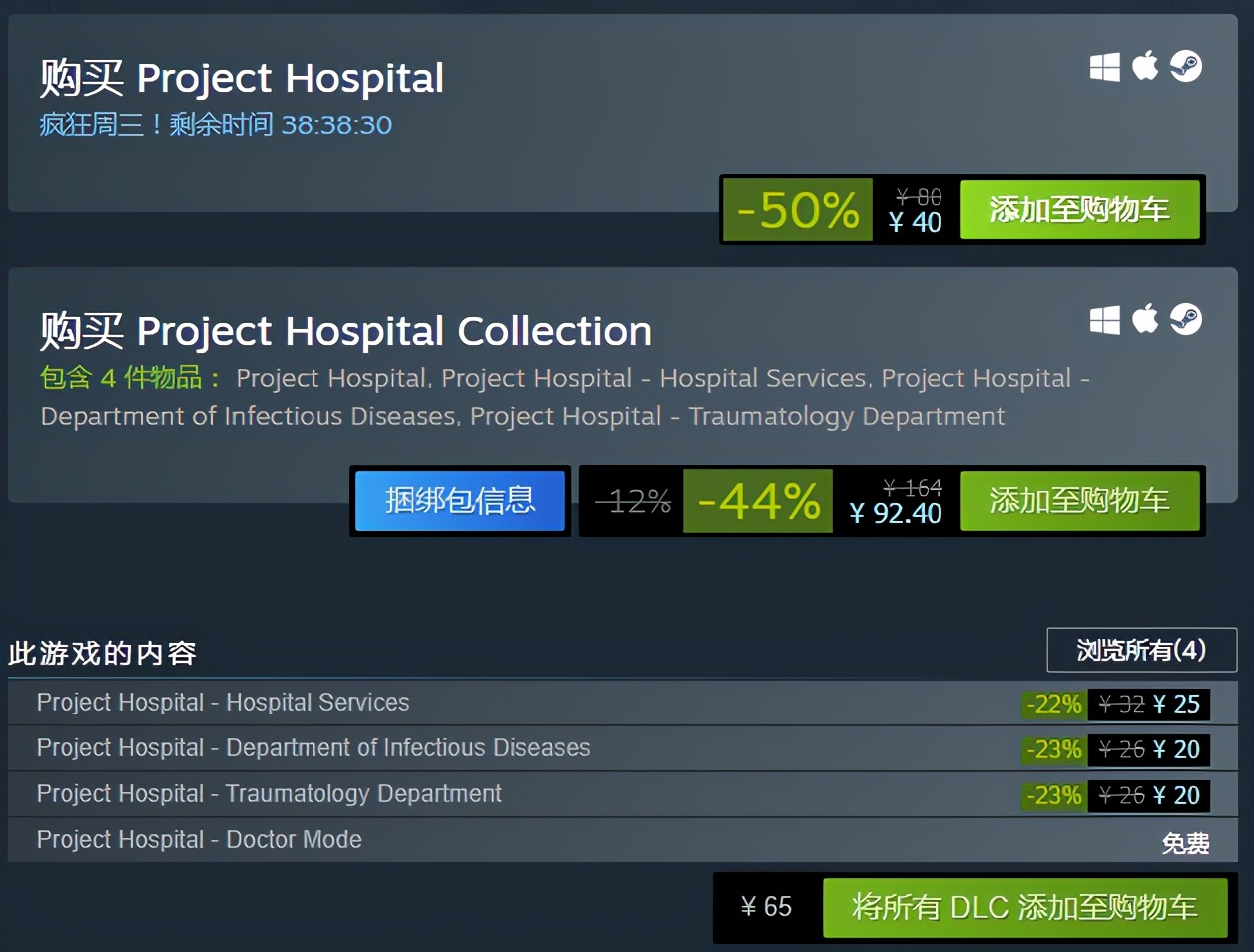Open Project Hospital - Hospital Services DLC

[223, 703]
